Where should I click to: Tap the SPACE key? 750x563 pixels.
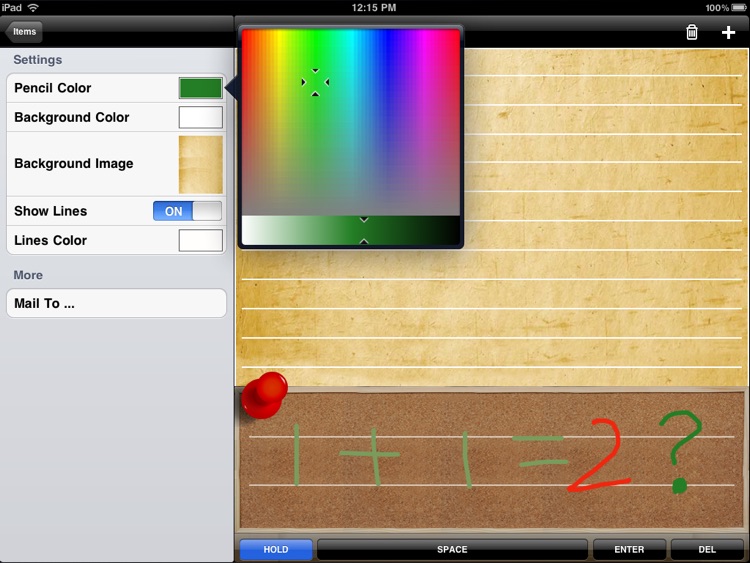(x=452, y=549)
